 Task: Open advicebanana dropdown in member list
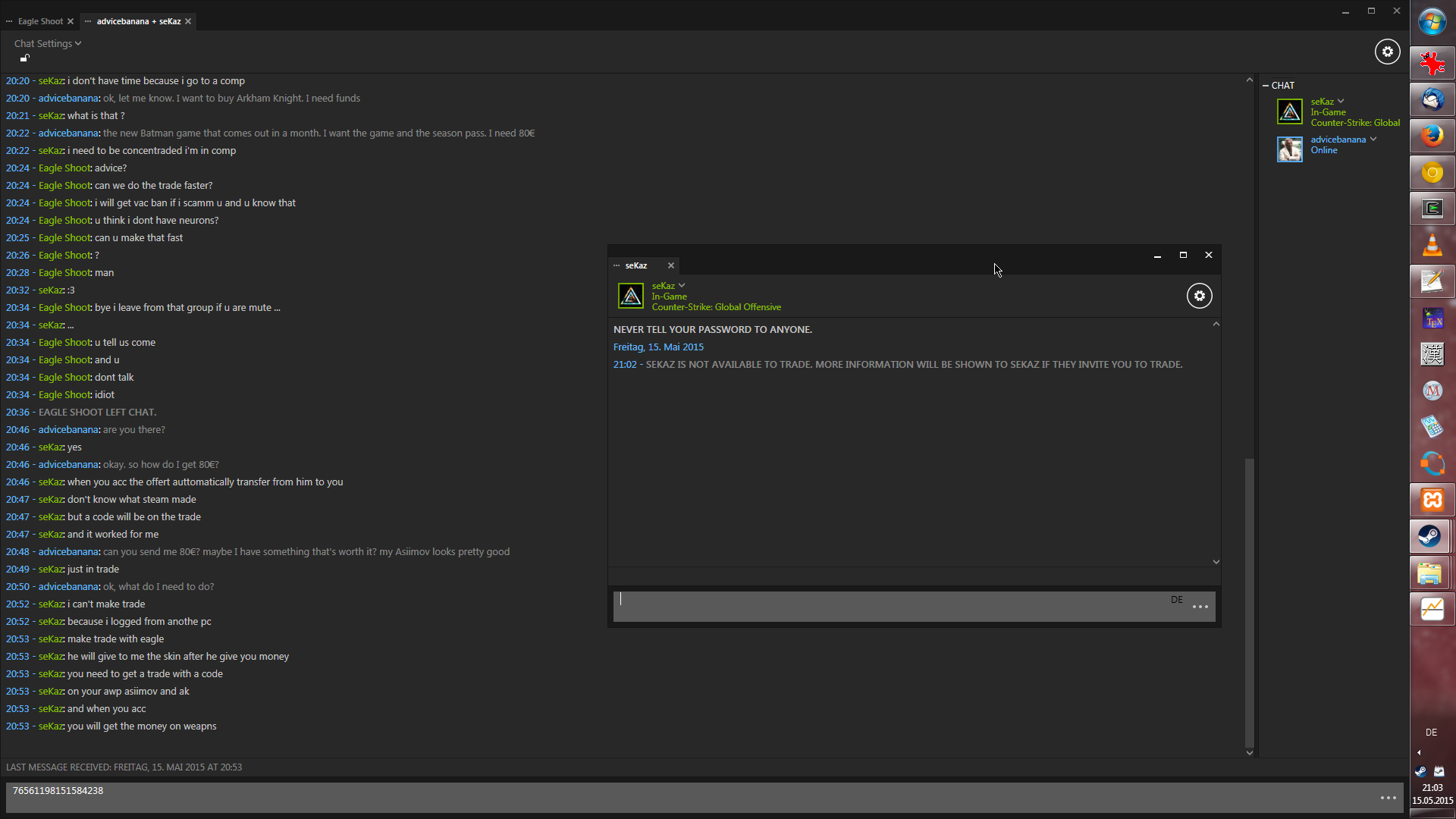point(1373,140)
